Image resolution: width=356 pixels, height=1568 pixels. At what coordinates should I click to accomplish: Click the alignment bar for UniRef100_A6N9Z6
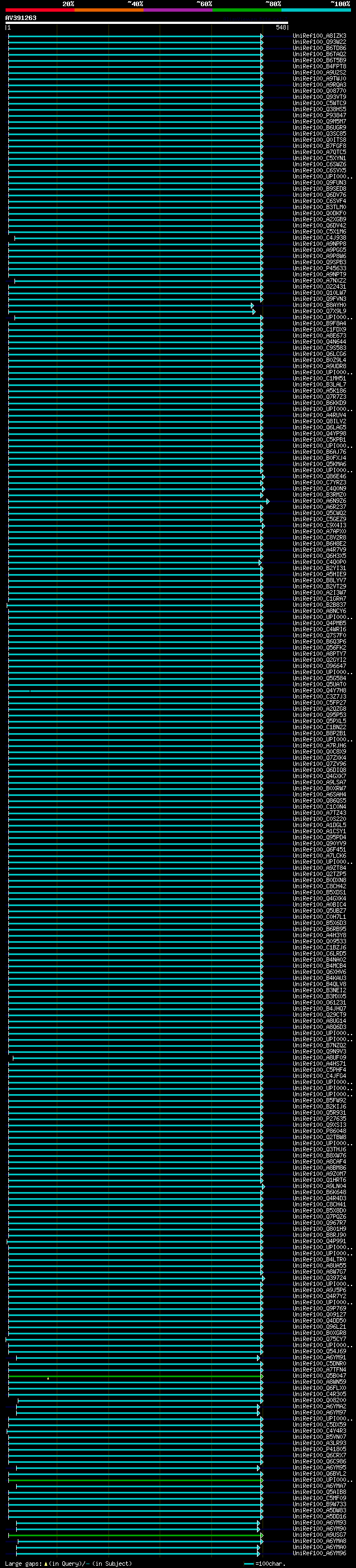[x=139, y=501]
